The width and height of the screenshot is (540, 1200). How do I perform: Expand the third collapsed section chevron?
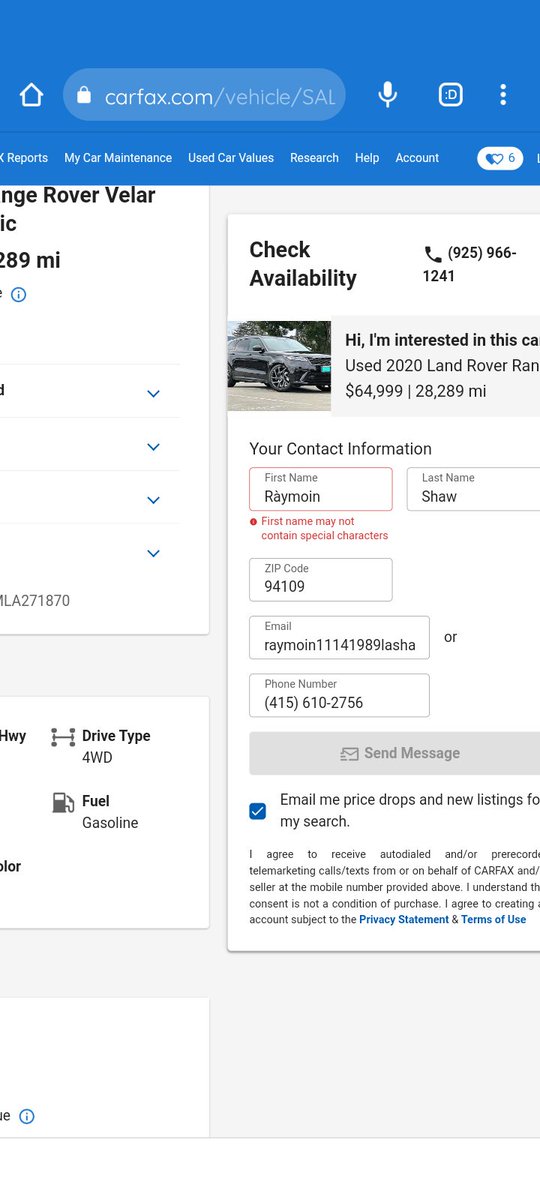pyautogui.click(x=153, y=500)
